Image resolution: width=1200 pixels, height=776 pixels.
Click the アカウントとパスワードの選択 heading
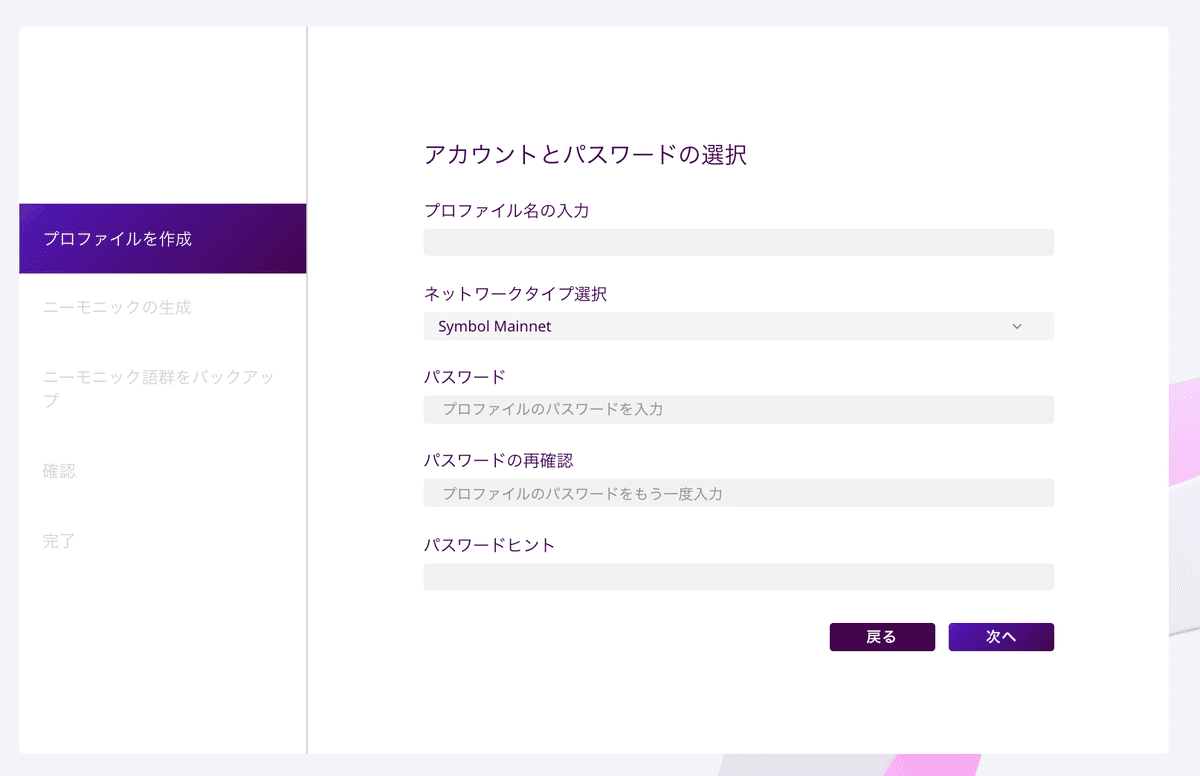[585, 155]
